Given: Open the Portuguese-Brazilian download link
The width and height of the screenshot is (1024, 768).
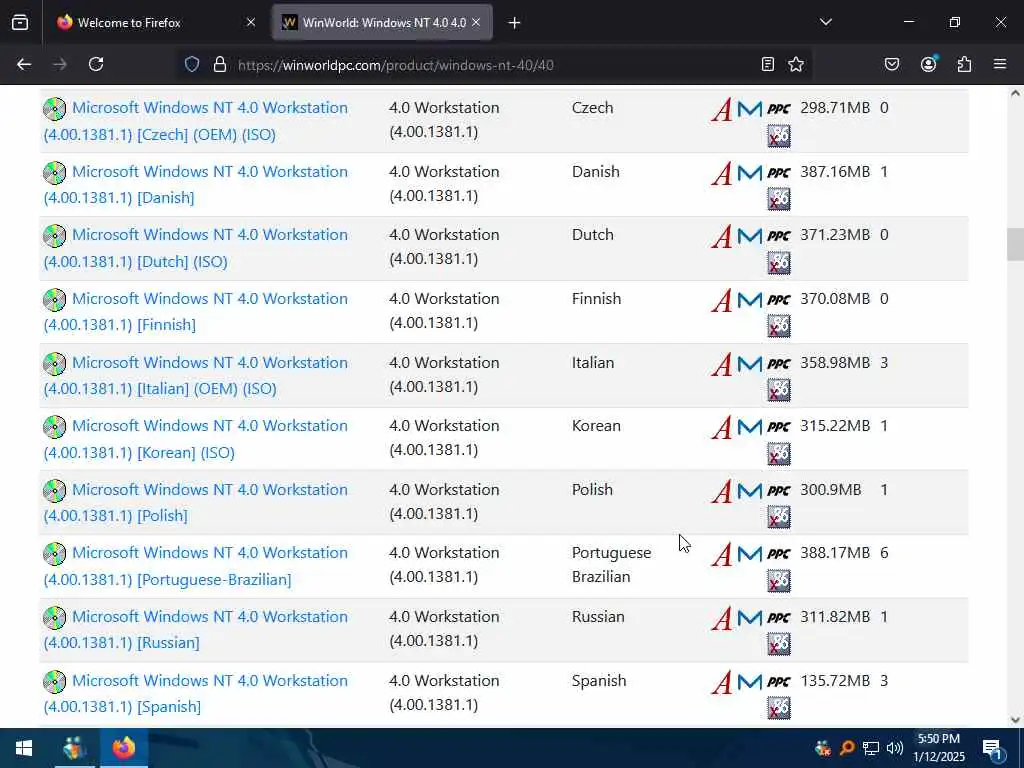Looking at the screenshot, I should (x=196, y=566).
